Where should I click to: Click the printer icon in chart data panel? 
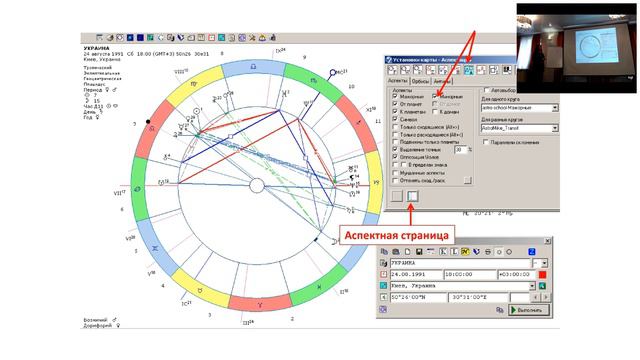(x=396, y=252)
